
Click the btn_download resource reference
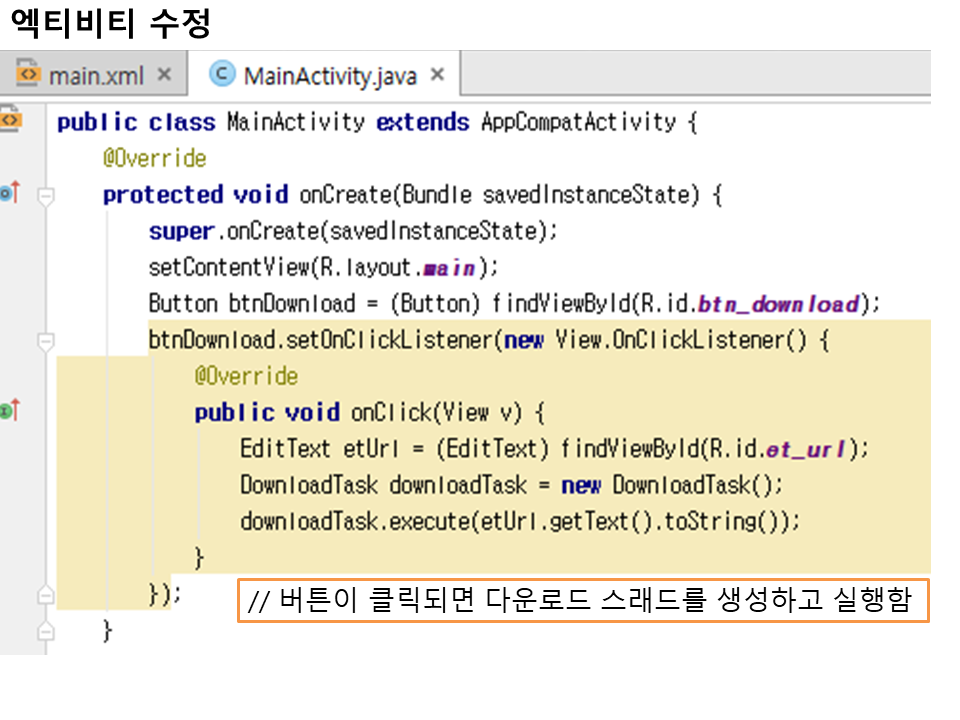pyautogui.click(x=778, y=304)
